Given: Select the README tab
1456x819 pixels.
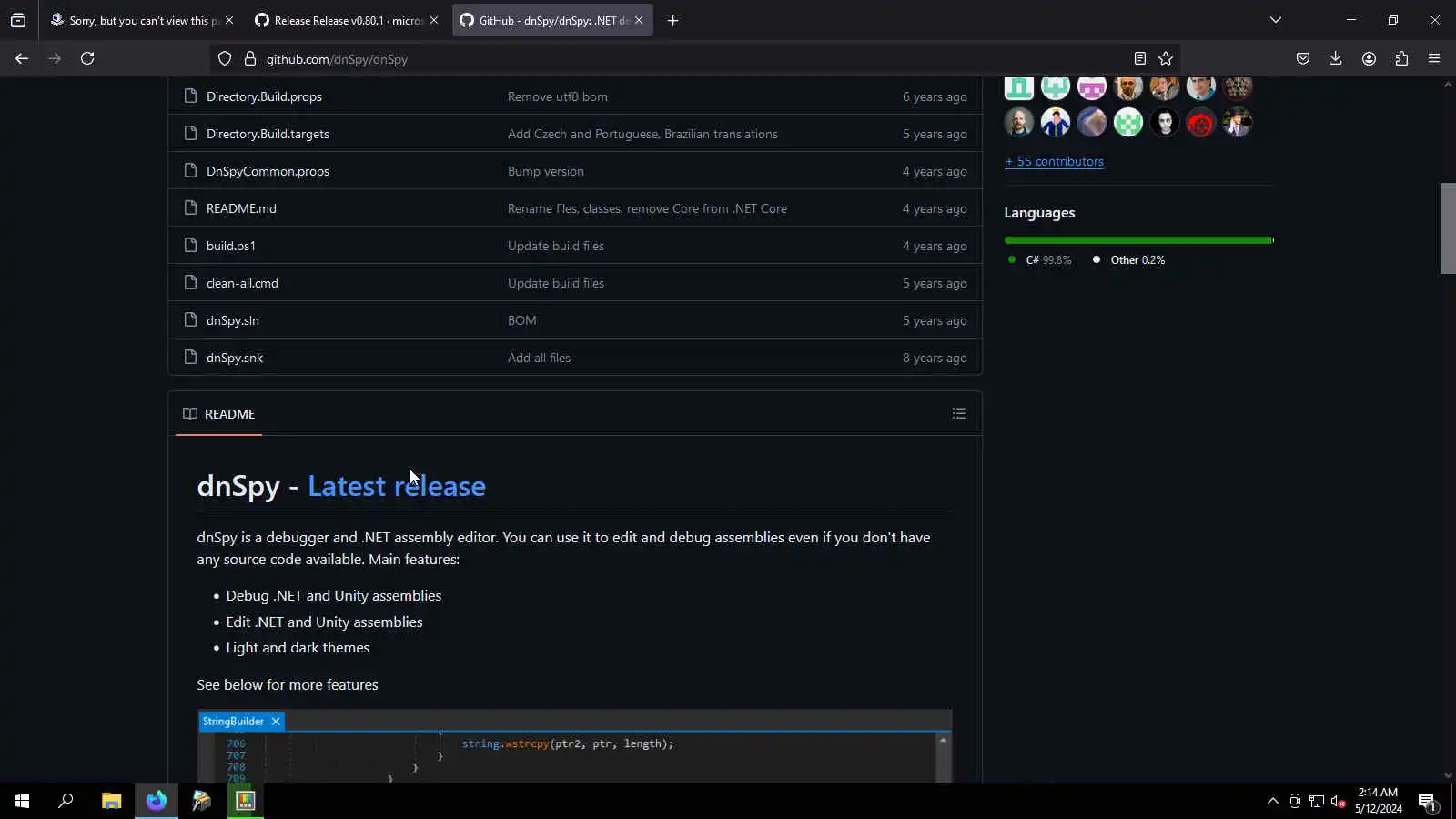Looking at the screenshot, I should (218, 414).
